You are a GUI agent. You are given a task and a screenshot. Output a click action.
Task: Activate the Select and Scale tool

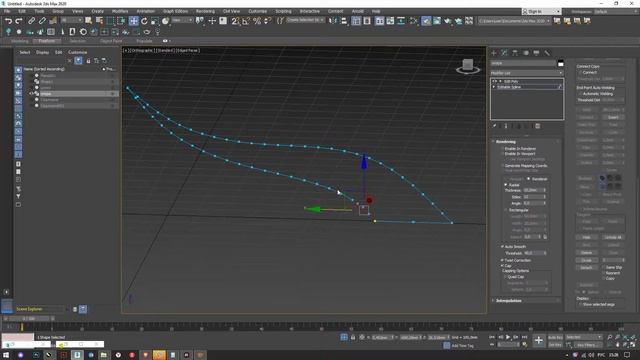tap(155, 20)
